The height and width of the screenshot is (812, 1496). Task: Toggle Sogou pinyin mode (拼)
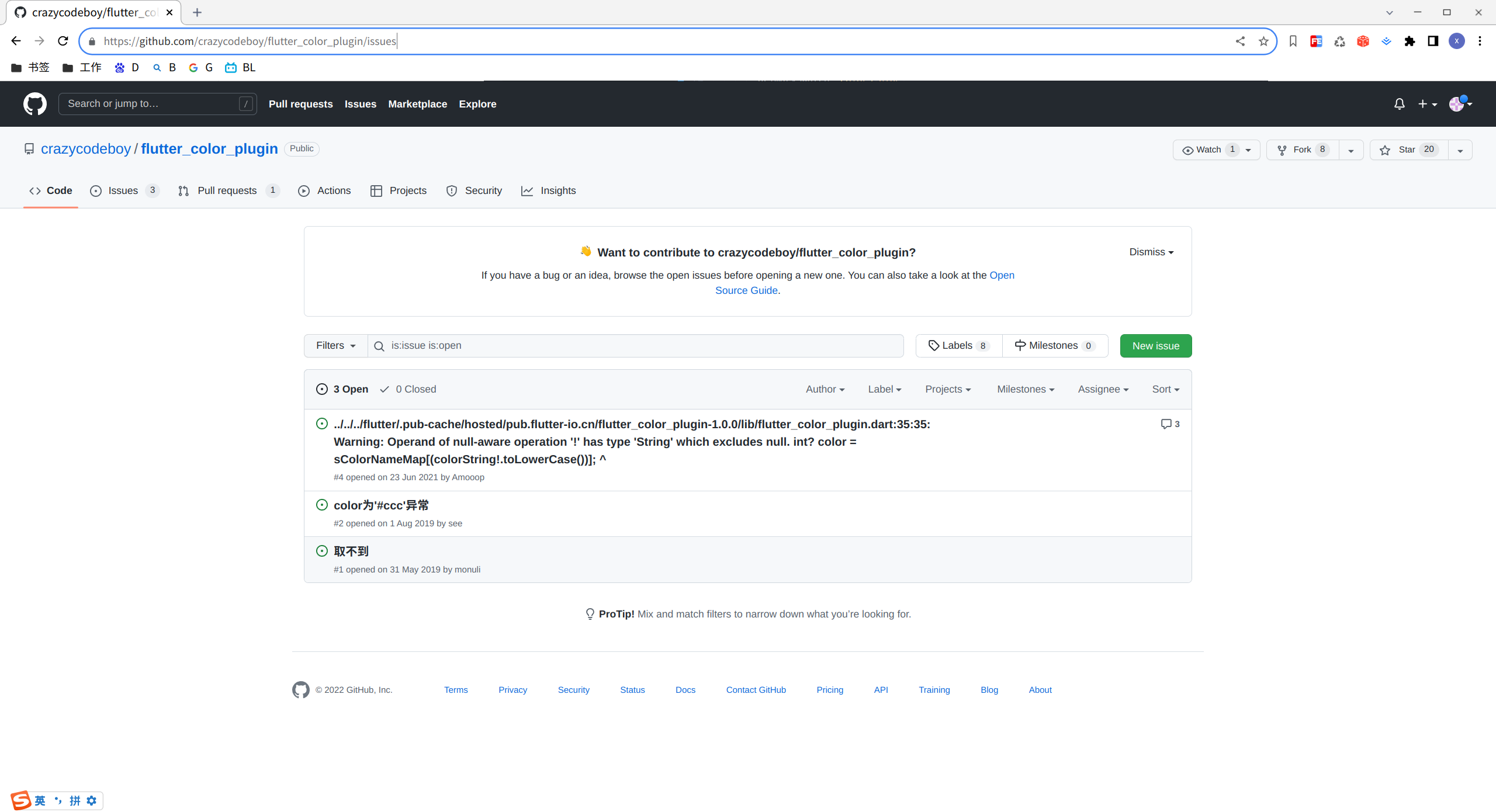(x=75, y=800)
